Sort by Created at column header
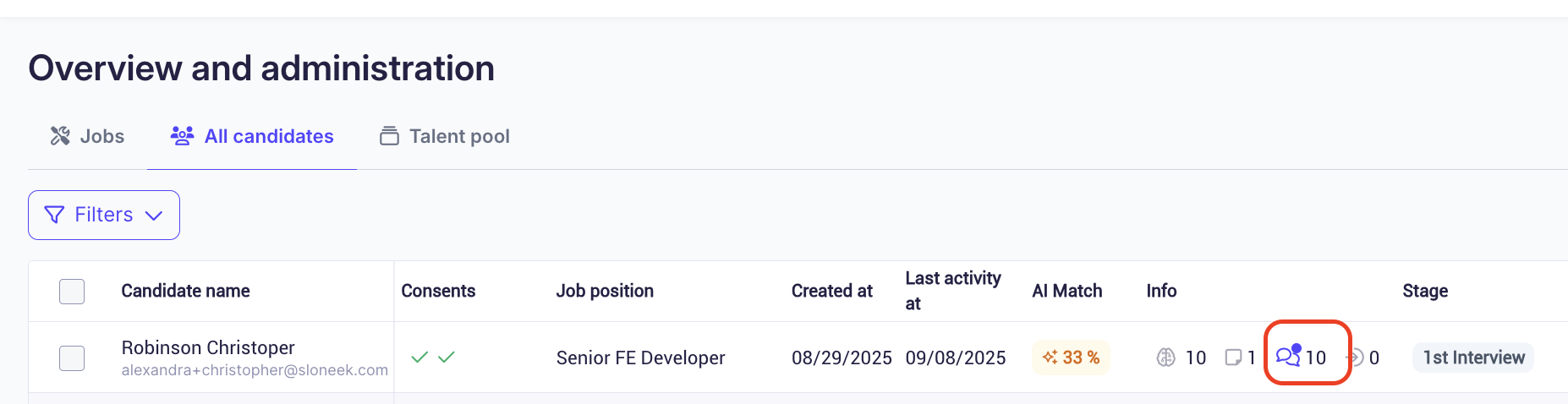Image resolution: width=1568 pixels, height=404 pixels. (831, 291)
